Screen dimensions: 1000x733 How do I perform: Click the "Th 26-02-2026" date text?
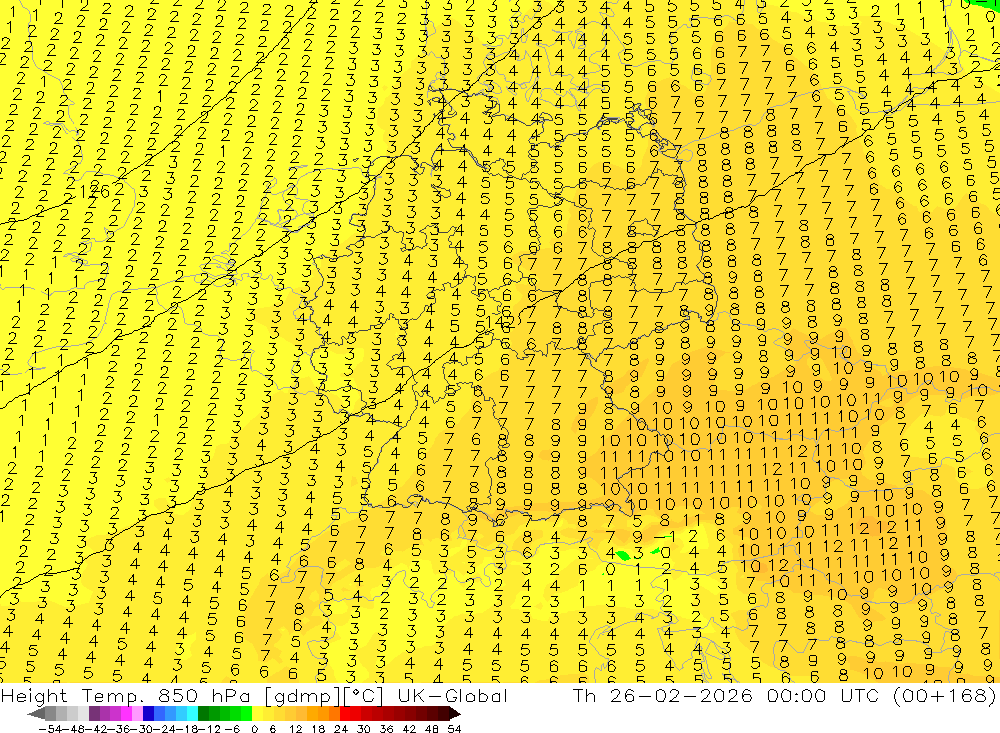(663, 695)
